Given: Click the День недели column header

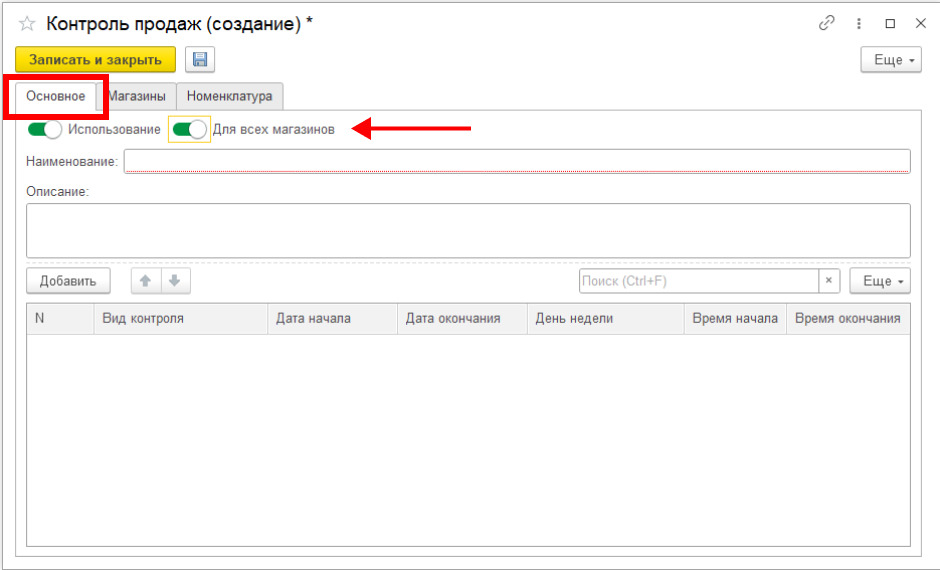Looking at the screenshot, I should pos(605,318).
